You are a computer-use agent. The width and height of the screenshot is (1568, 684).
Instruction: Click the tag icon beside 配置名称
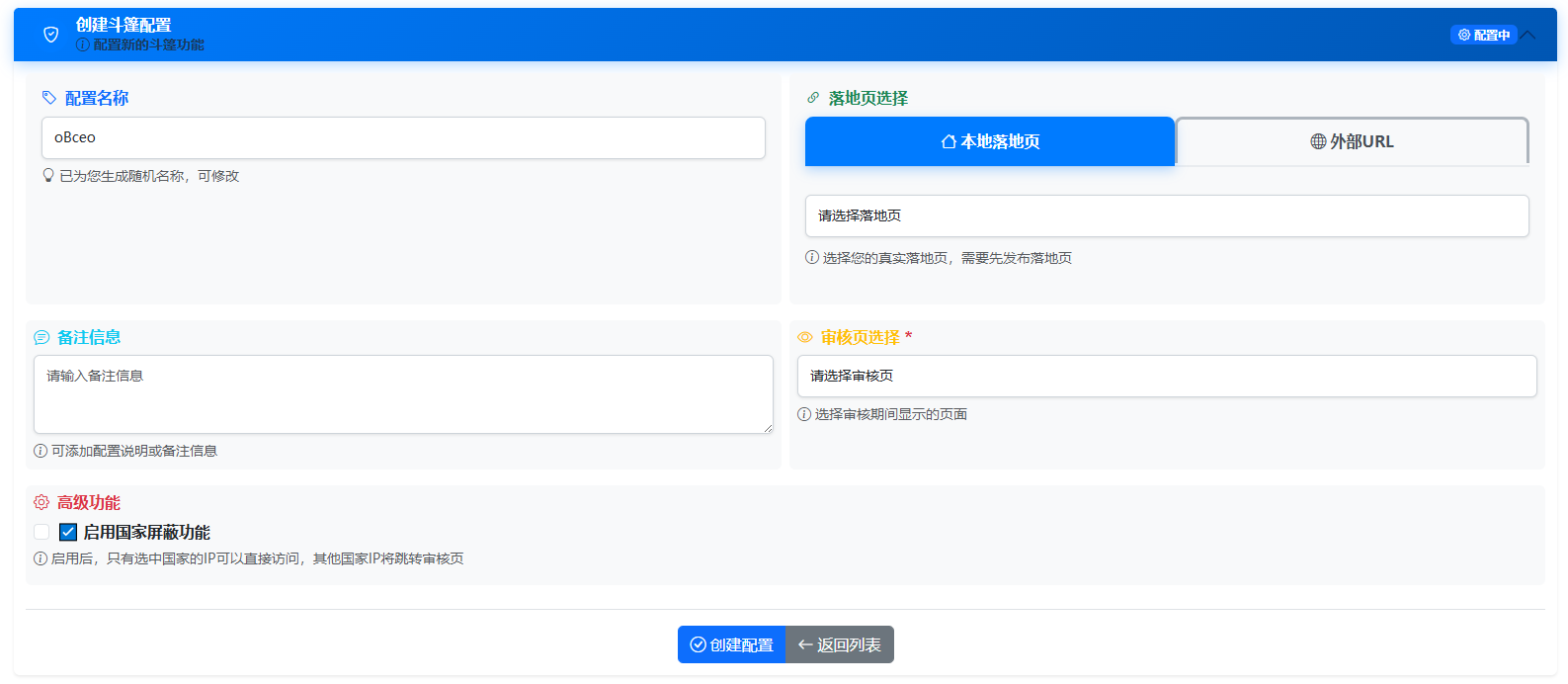pos(49,98)
